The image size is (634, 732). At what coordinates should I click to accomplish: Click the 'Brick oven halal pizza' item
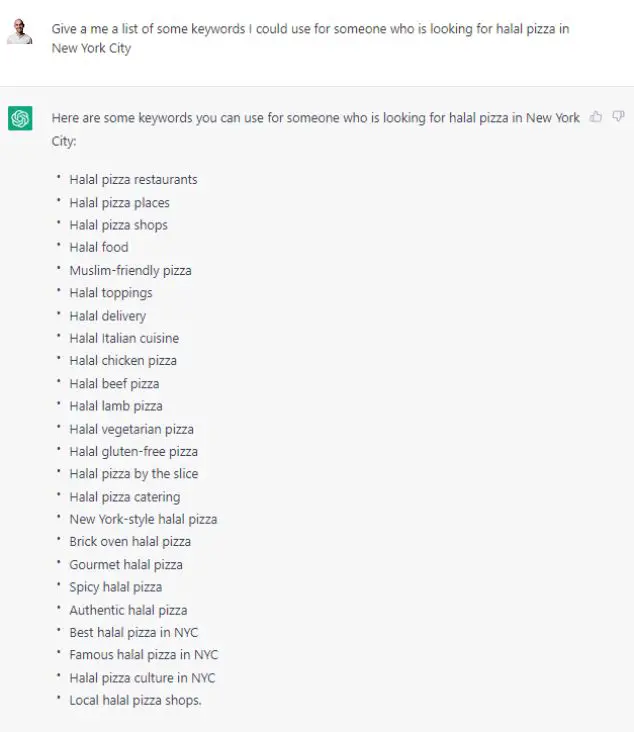coord(130,542)
